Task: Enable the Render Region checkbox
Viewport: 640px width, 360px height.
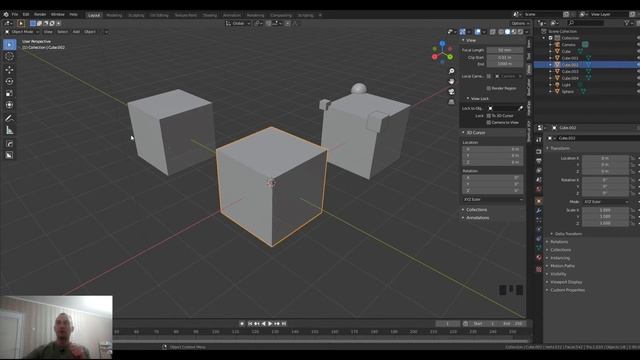Action: tap(489, 88)
